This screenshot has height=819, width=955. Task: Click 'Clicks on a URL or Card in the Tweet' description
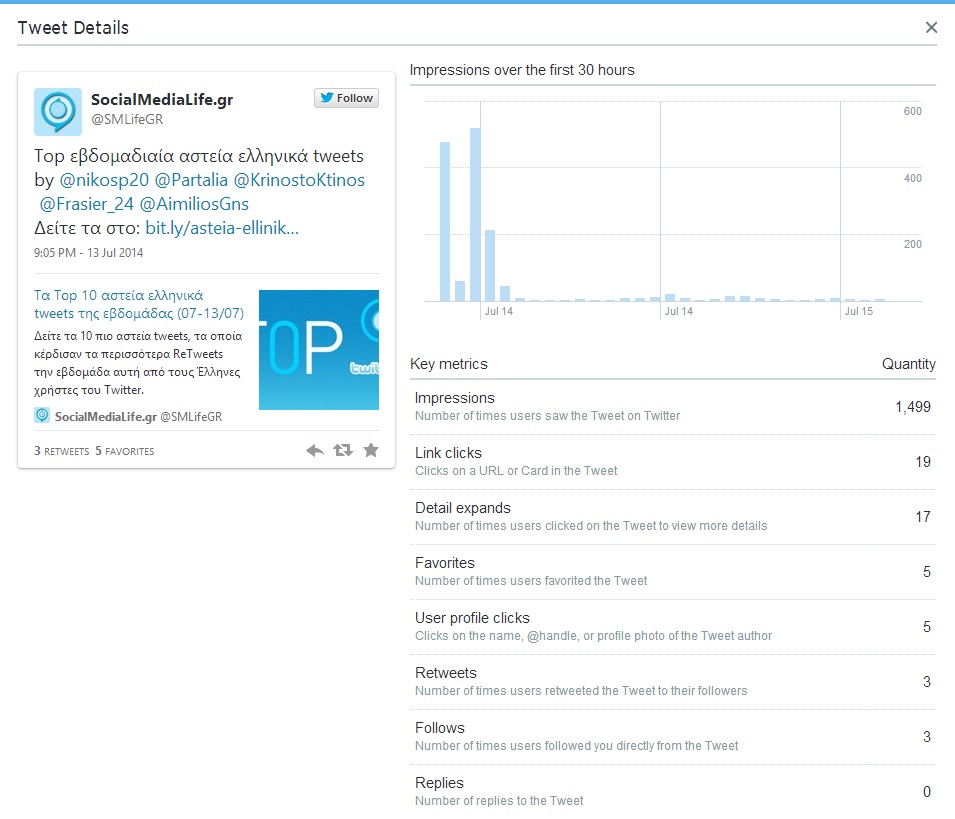point(516,471)
